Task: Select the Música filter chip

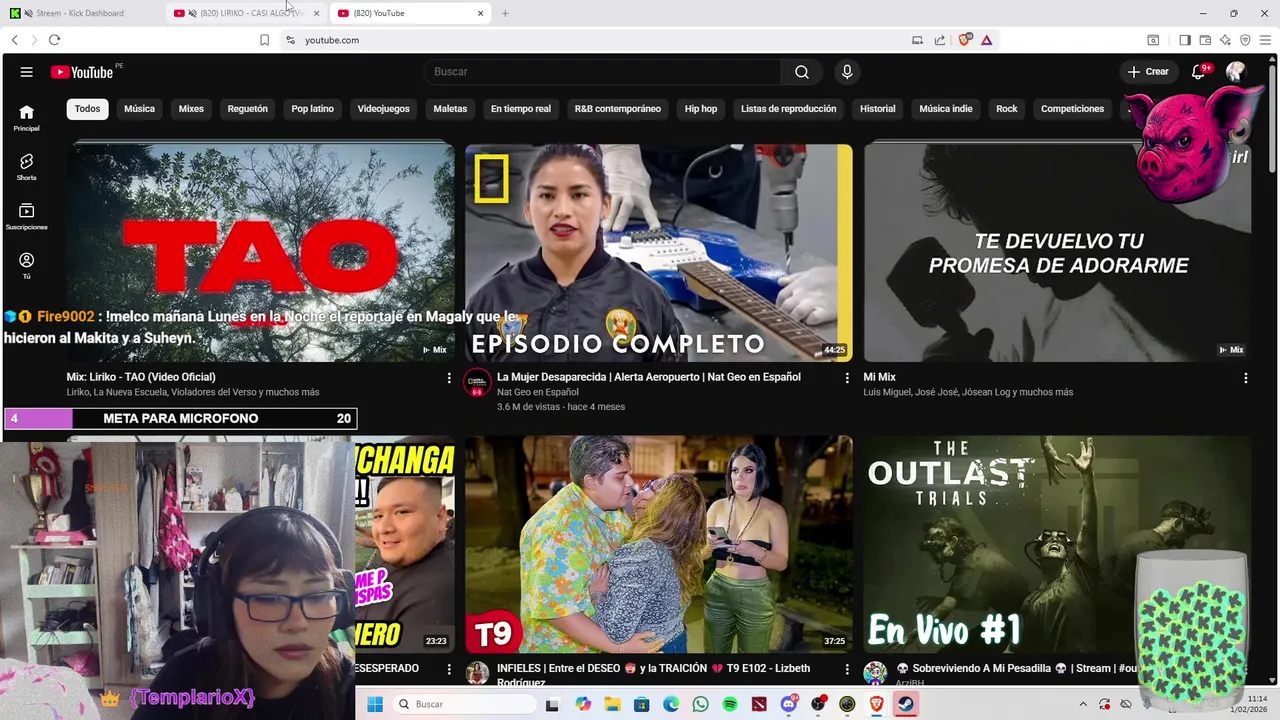Action: point(139,109)
